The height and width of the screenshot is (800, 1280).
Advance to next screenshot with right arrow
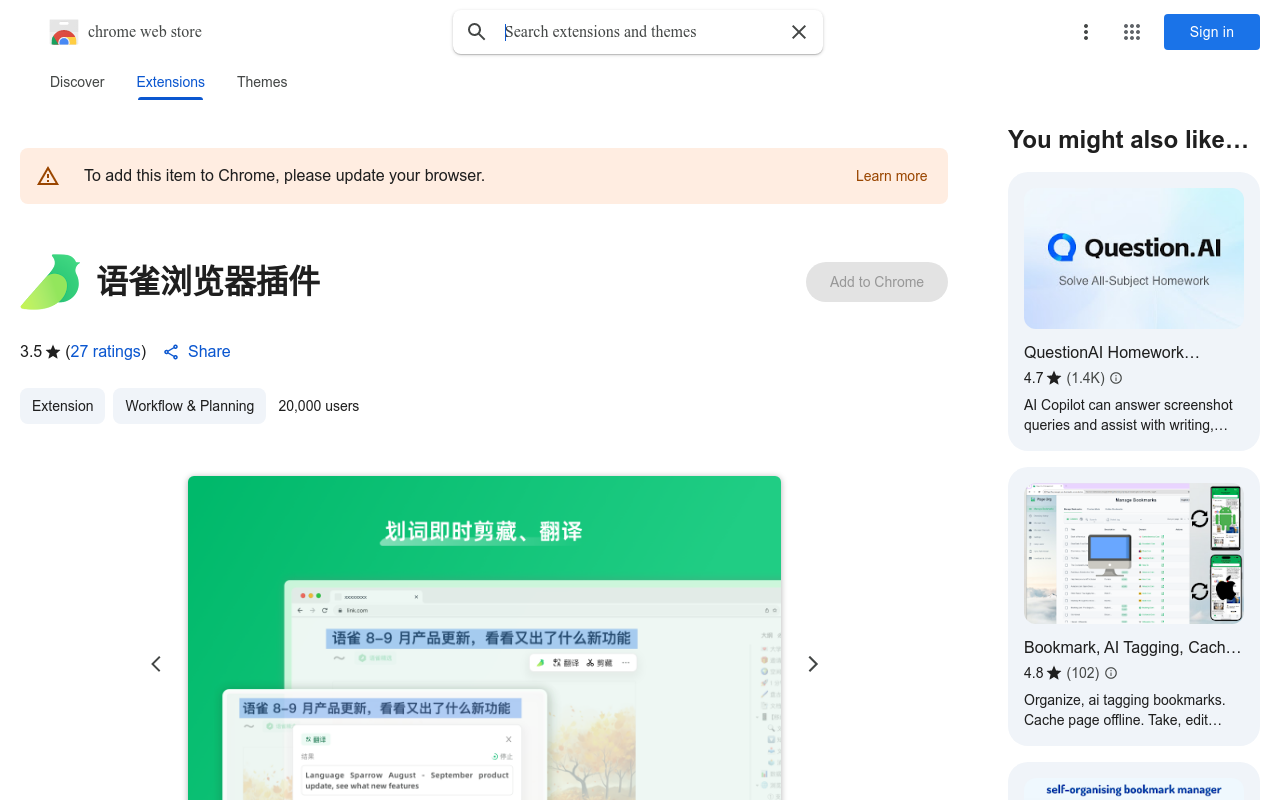pos(813,664)
